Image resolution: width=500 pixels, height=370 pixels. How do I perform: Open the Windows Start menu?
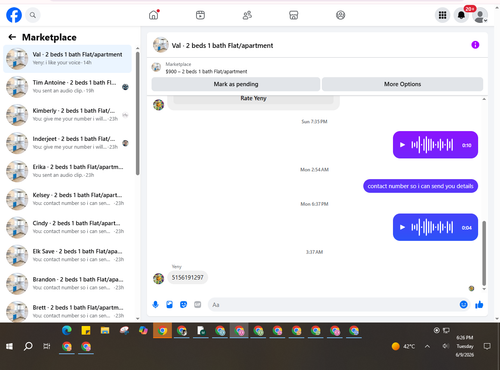9,346
